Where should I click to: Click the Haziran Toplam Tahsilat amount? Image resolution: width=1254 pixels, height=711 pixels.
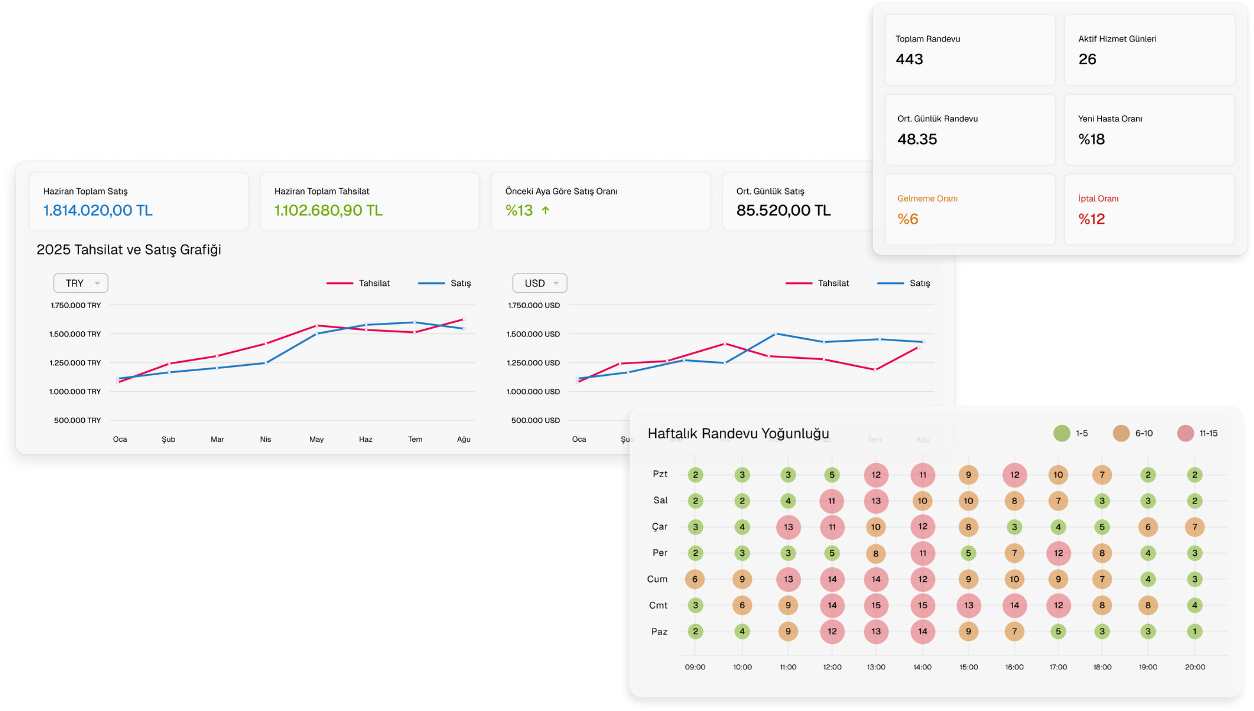pyautogui.click(x=328, y=211)
